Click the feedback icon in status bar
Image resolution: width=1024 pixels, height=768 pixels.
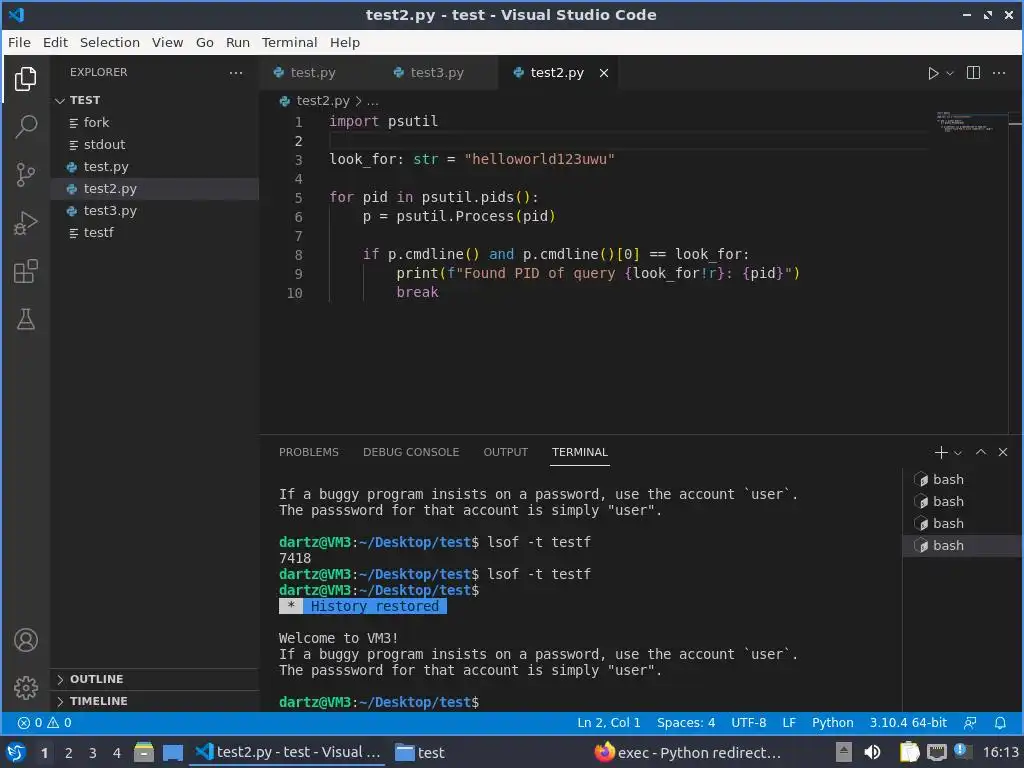tap(970, 723)
